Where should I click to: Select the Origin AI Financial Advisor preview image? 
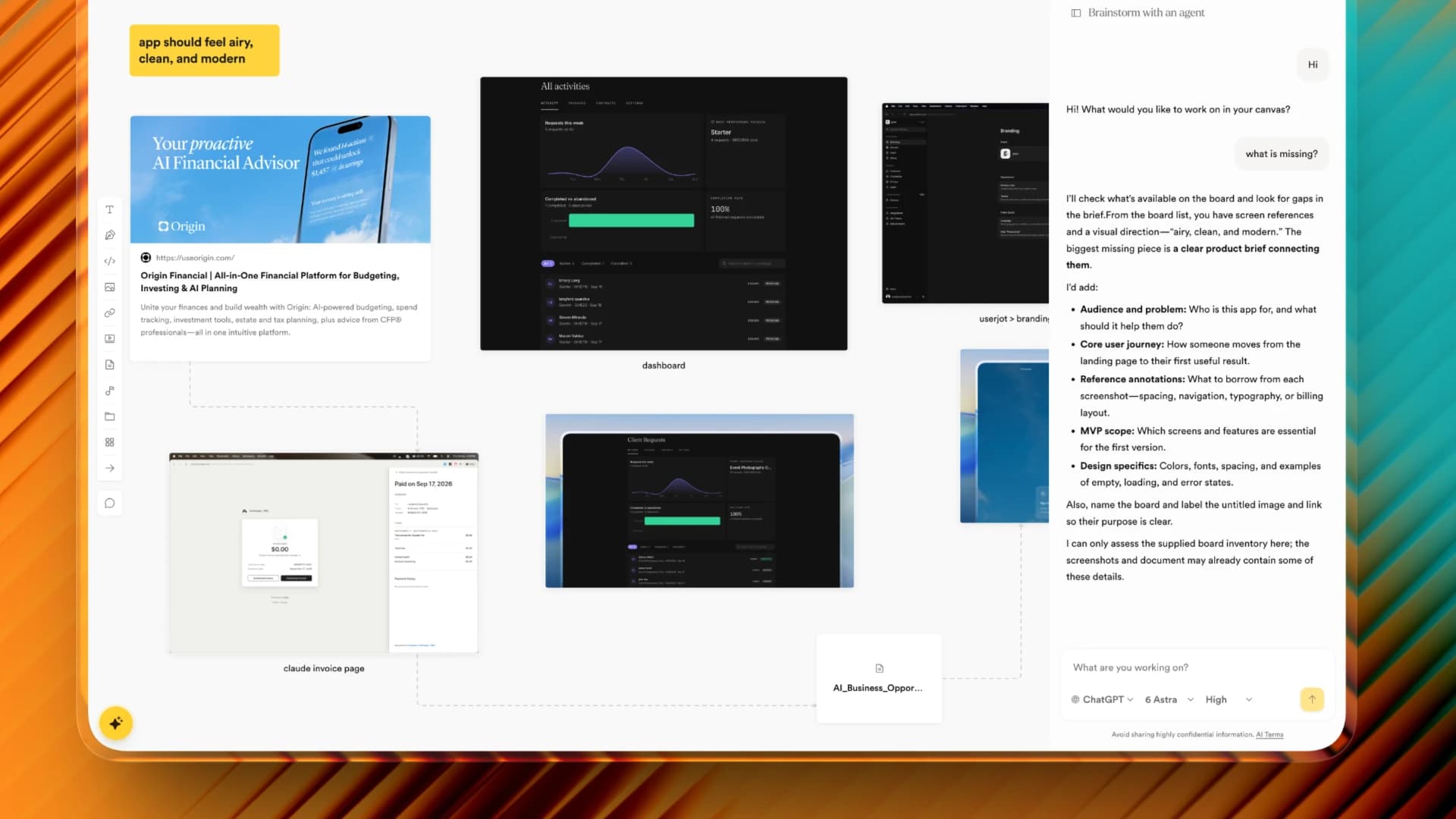(x=281, y=180)
